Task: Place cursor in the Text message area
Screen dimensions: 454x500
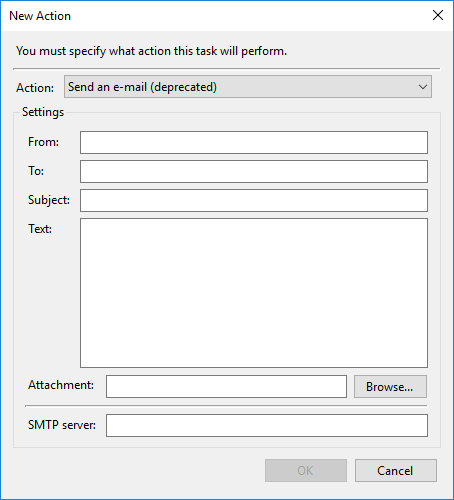Action: click(x=254, y=293)
